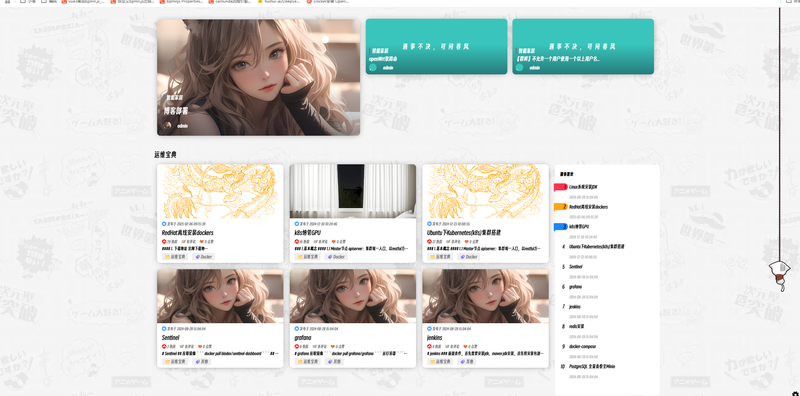Click the orange rank 2 badge in sidebar
This screenshot has height=396, width=800.
click(560, 207)
